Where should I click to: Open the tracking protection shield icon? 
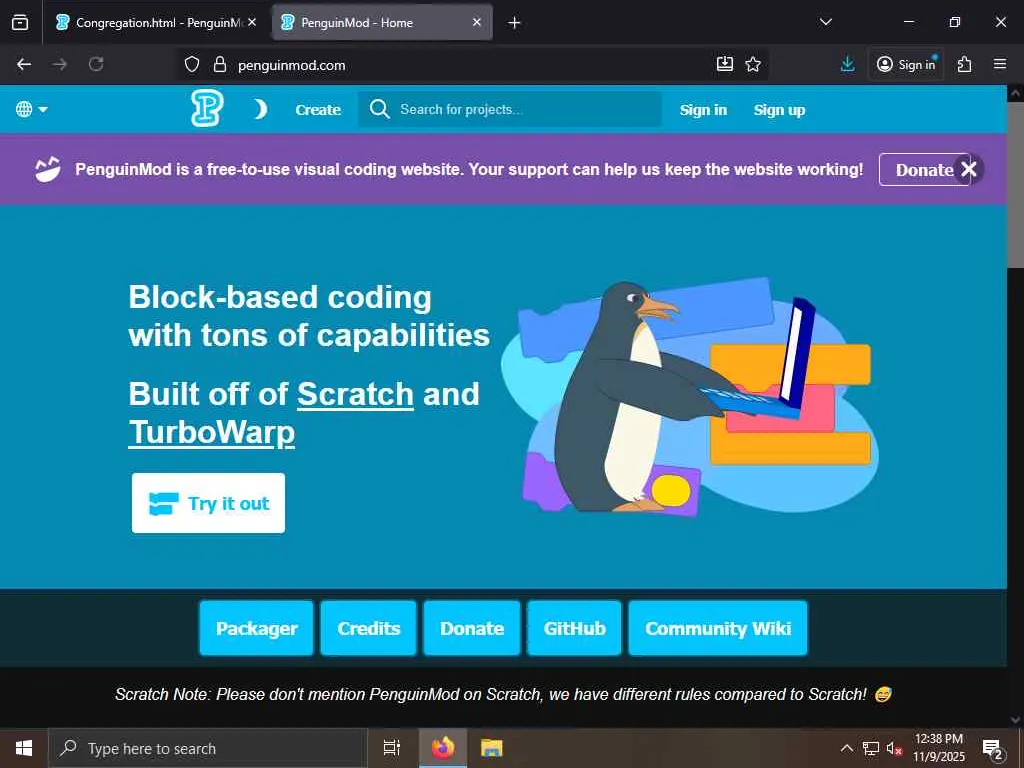[191, 65]
